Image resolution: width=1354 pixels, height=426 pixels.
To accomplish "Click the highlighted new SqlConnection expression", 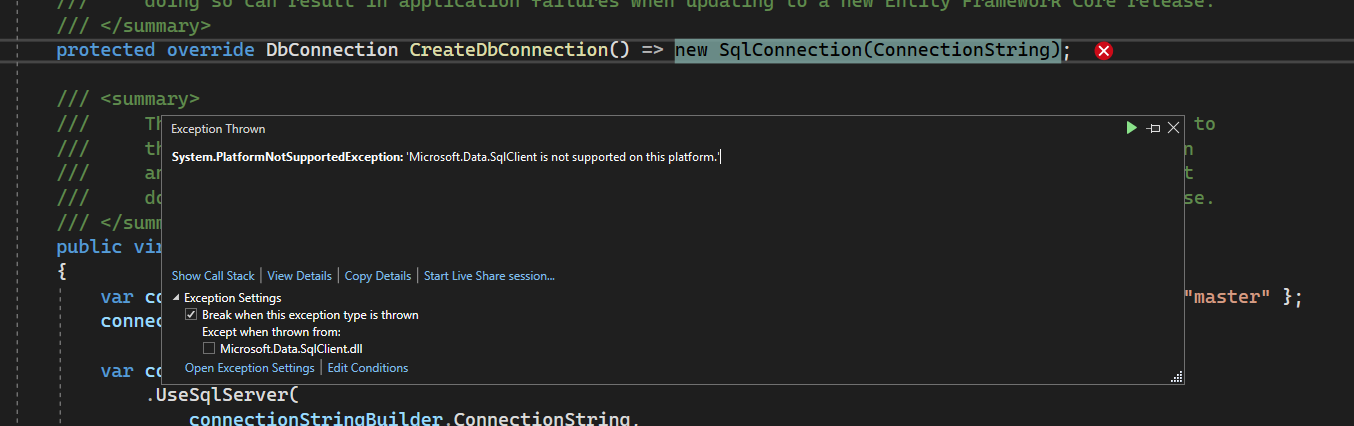I will [866, 50].
